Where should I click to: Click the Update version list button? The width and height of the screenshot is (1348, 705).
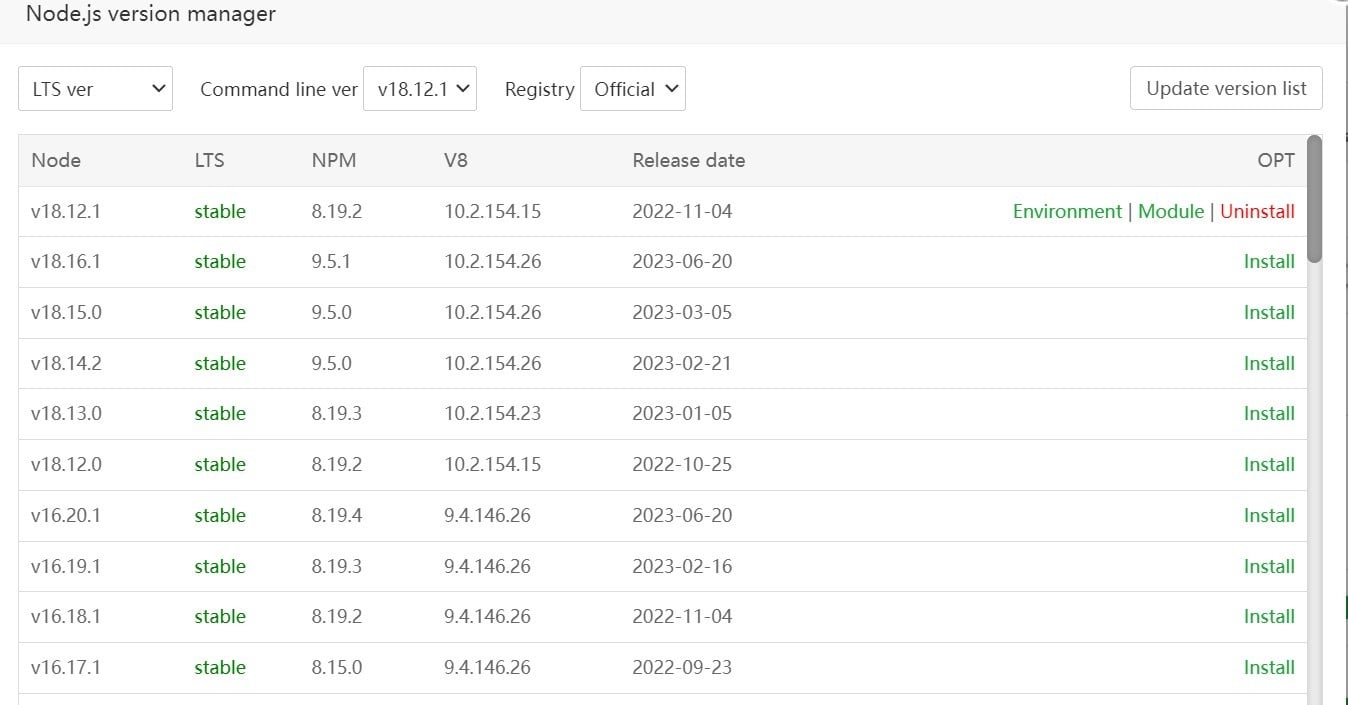1226,88
